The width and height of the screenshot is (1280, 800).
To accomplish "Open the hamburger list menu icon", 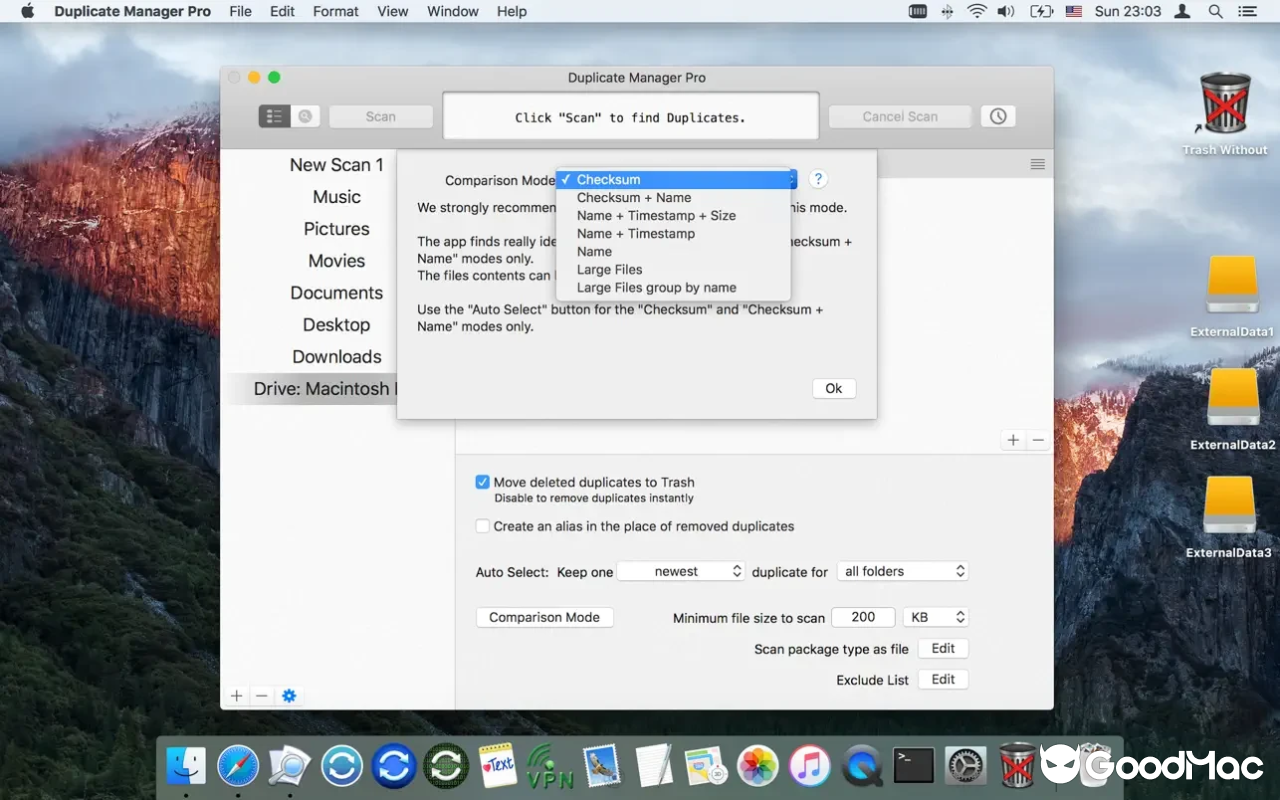I will 1037,164.
